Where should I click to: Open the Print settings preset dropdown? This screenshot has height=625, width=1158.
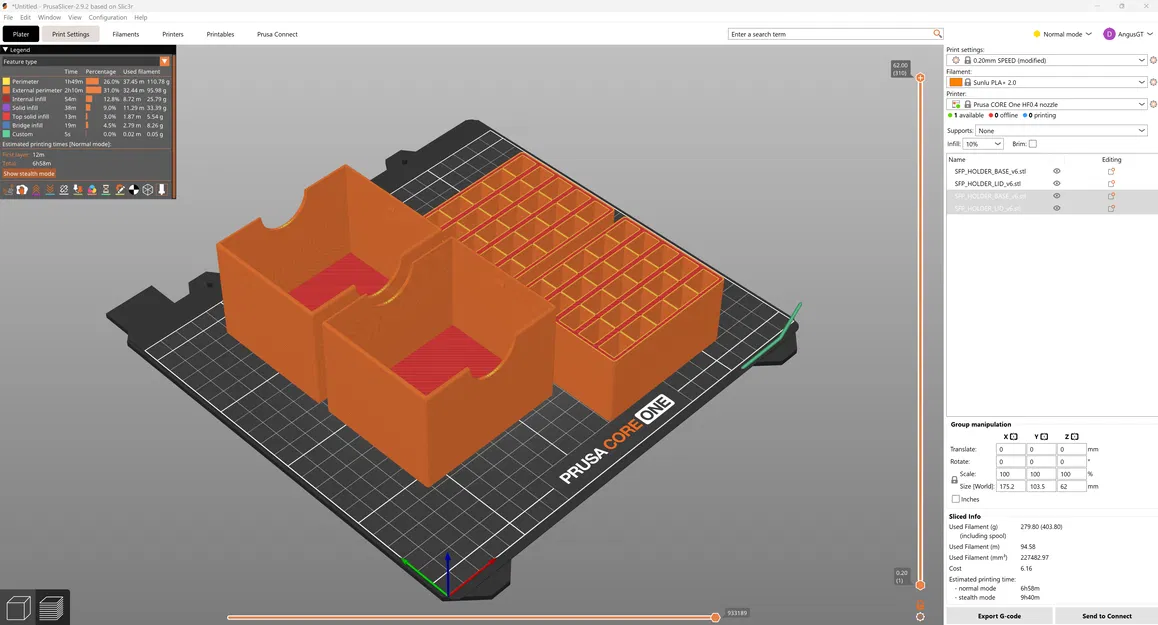(1047, 61)
